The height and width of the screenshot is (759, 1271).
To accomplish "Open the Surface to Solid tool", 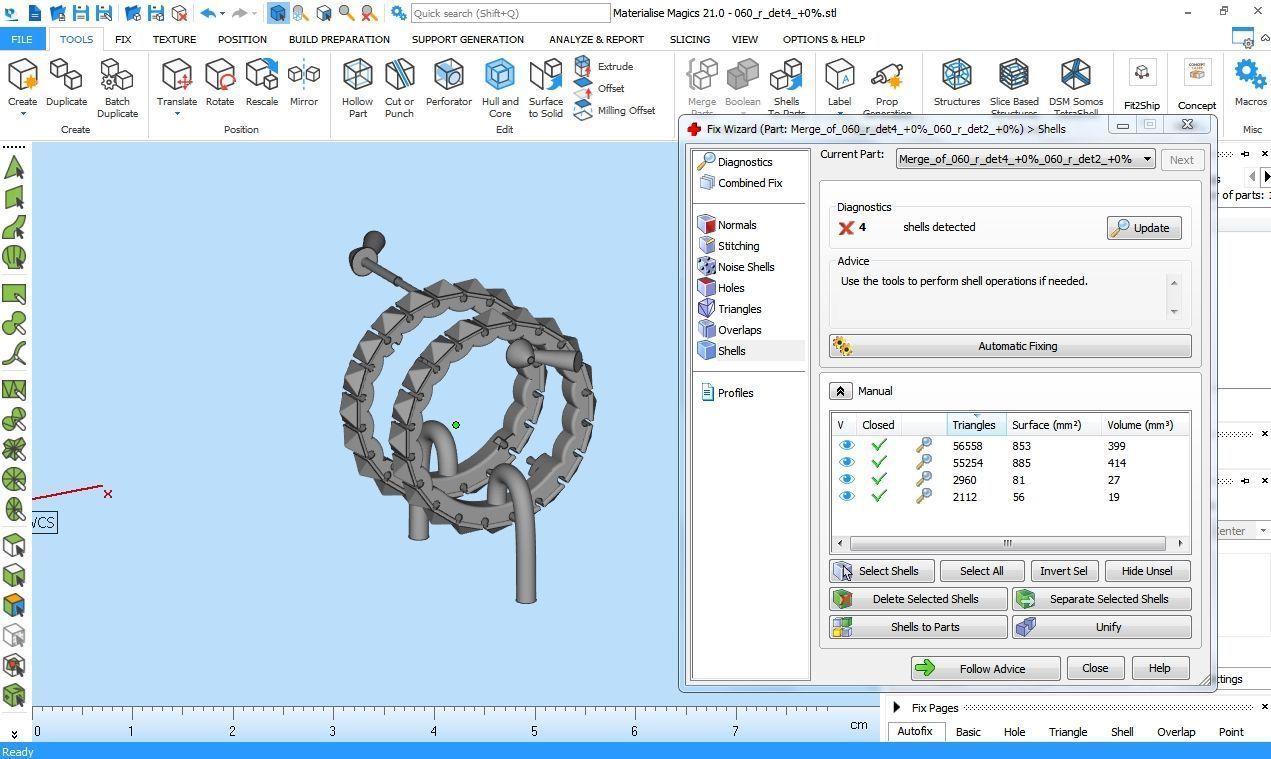I will (x=546, y=88).
